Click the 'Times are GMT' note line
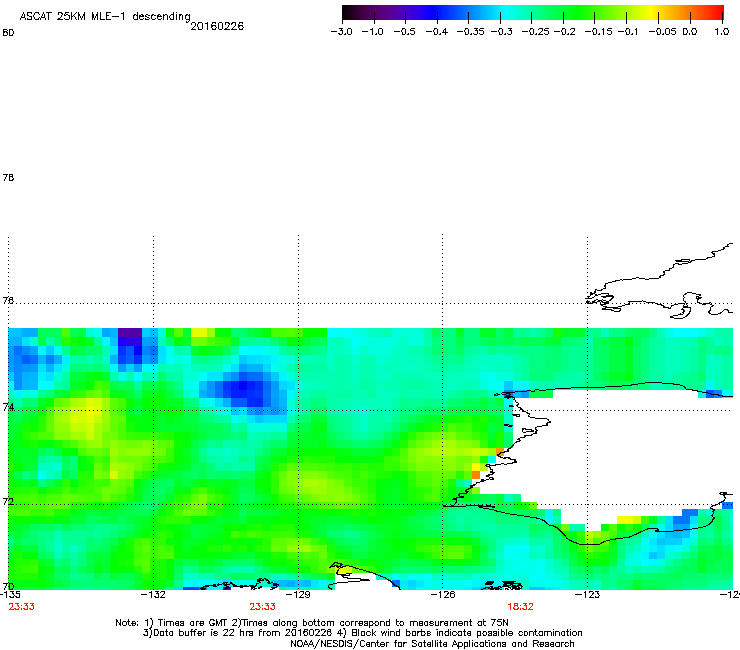Image resolution: width=740 pixels, height=650 pixels. click(312, 623)
